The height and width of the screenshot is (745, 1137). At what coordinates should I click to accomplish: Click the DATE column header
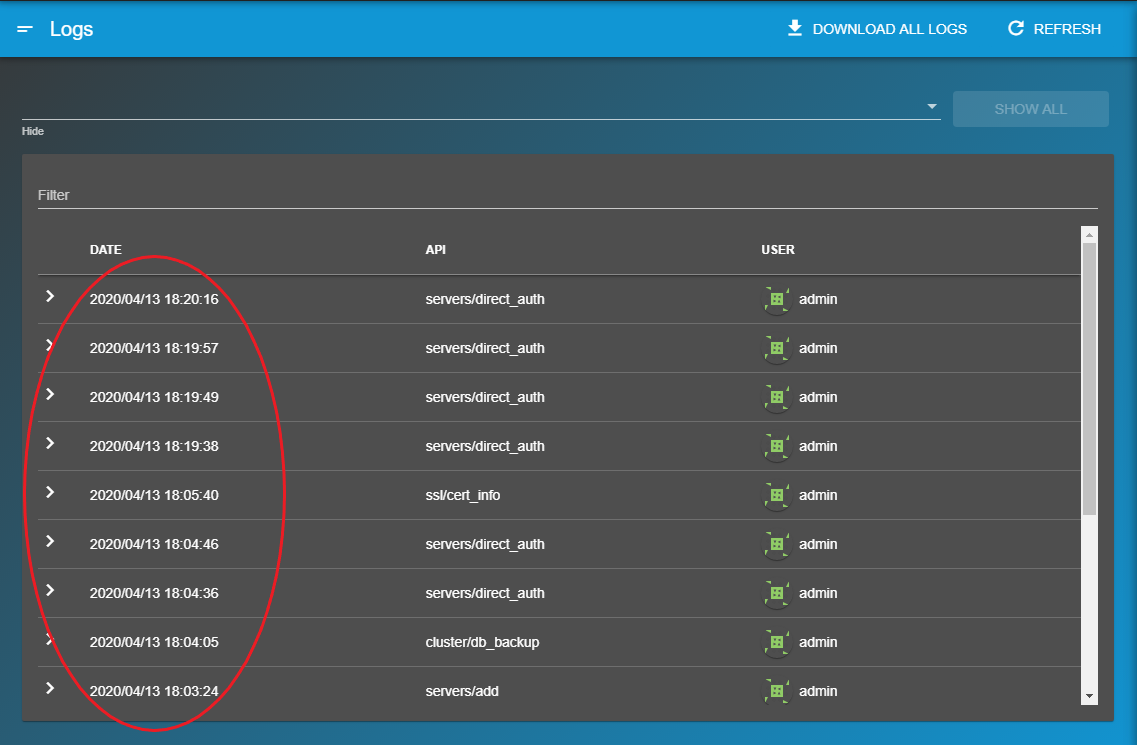(x=105, y=250)
